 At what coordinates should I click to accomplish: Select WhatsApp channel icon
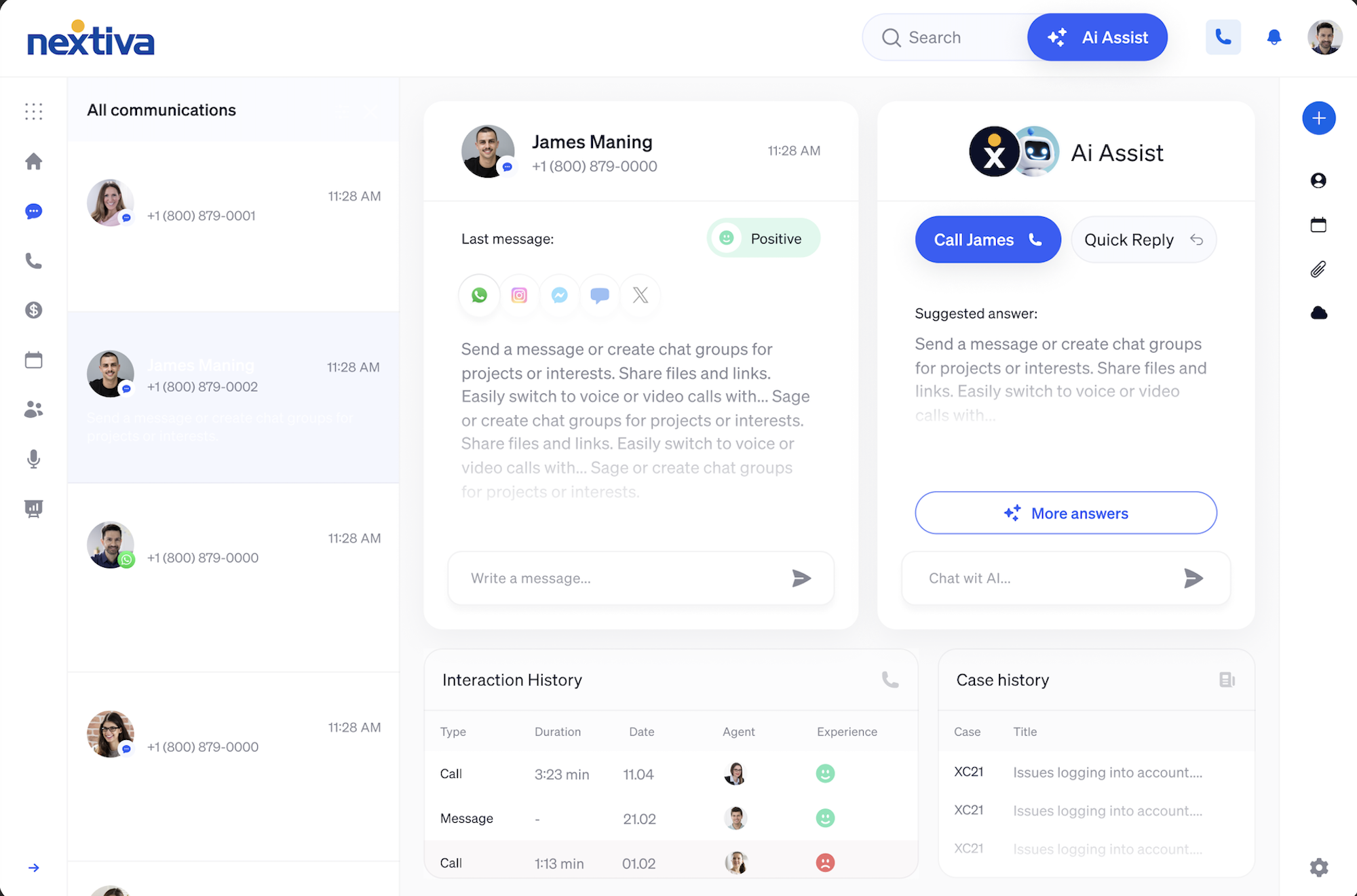(x=479, y=295)
